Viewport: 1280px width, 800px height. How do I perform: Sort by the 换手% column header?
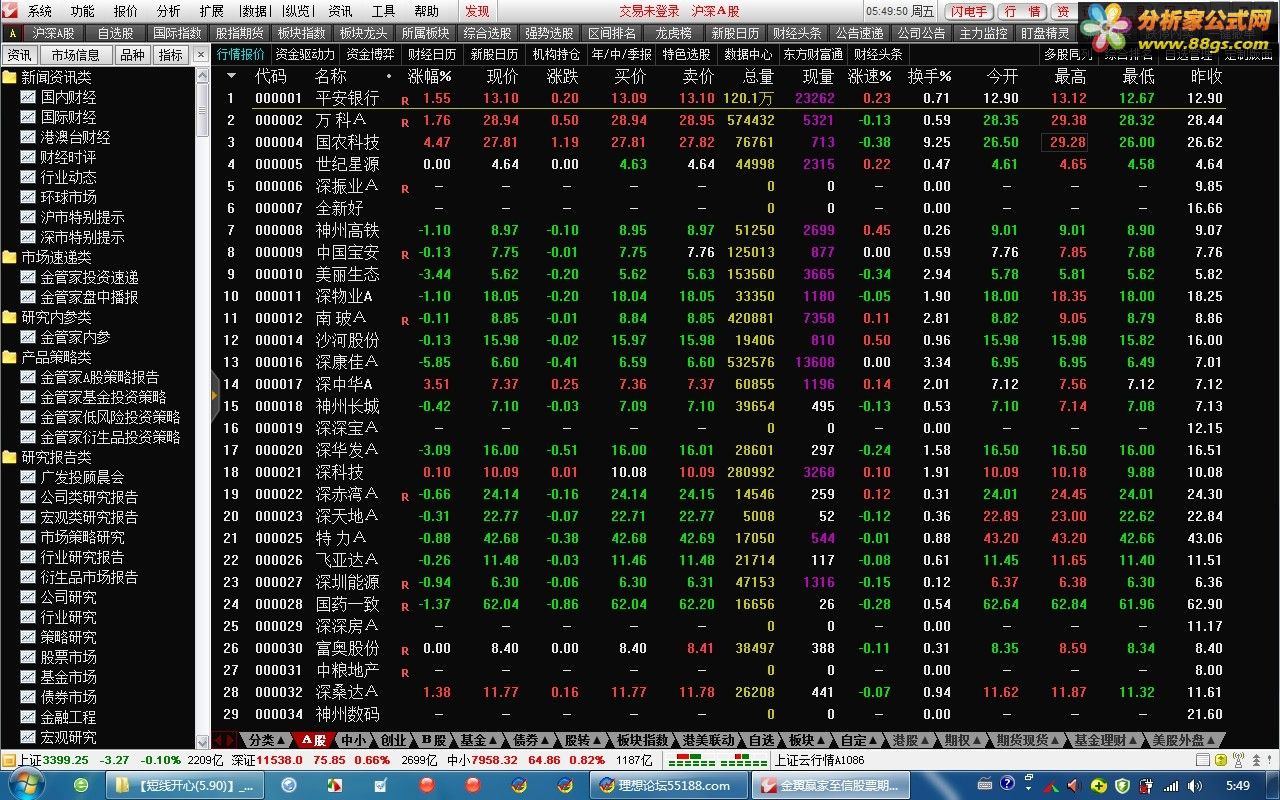929,76
